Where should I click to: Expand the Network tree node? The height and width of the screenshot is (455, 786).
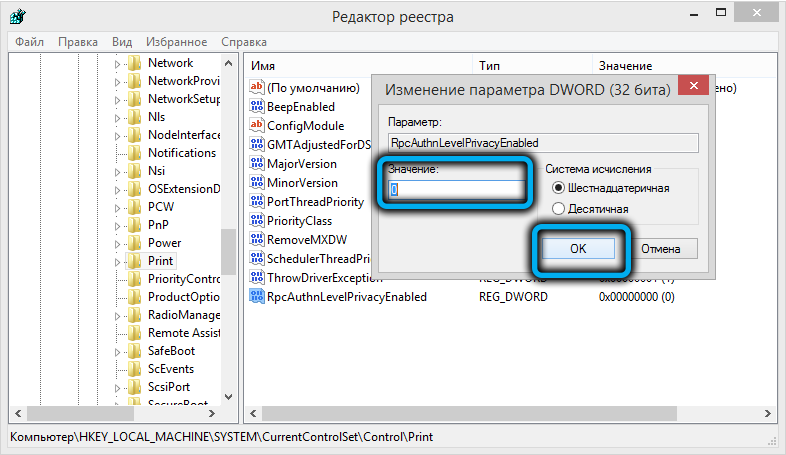click(x=117, y=64)
